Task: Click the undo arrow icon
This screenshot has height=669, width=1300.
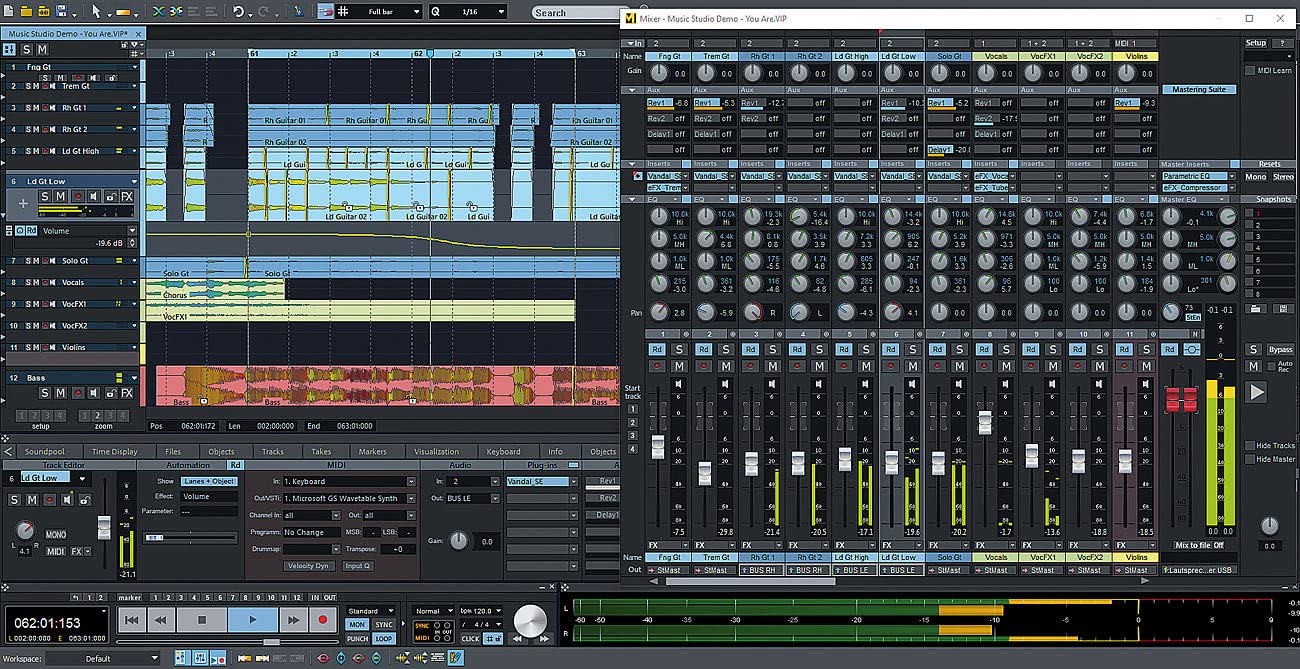Action: click(239, 11)
